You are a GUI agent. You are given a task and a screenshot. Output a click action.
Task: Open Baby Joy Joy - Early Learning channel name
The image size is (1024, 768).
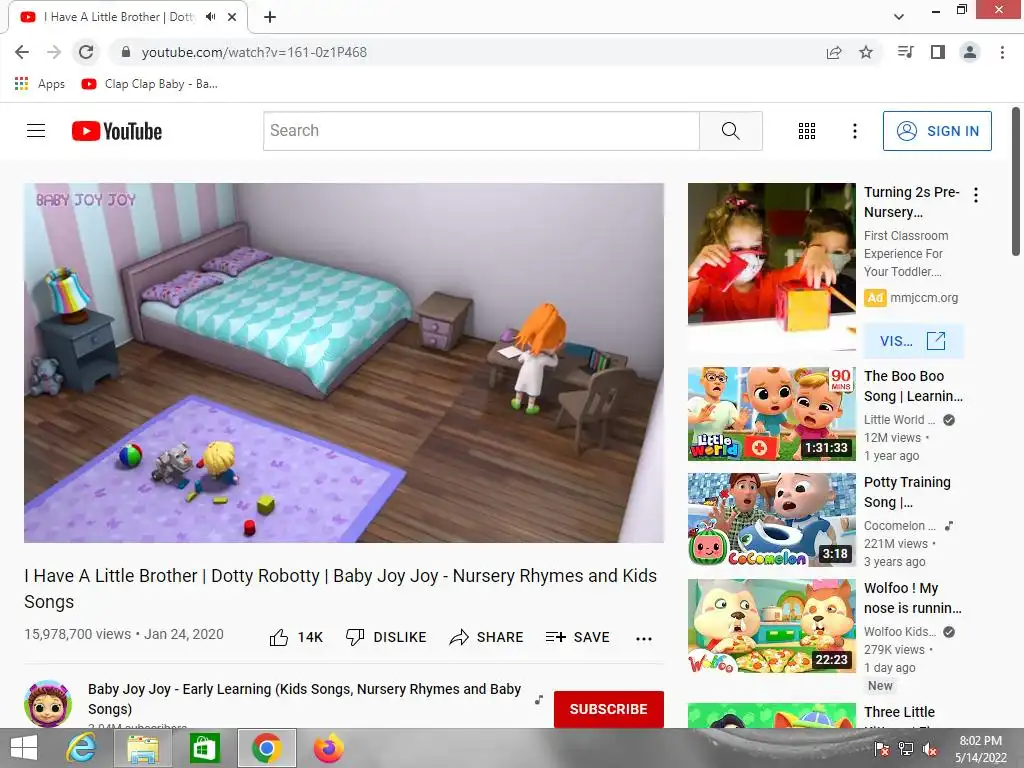[304, 699]
